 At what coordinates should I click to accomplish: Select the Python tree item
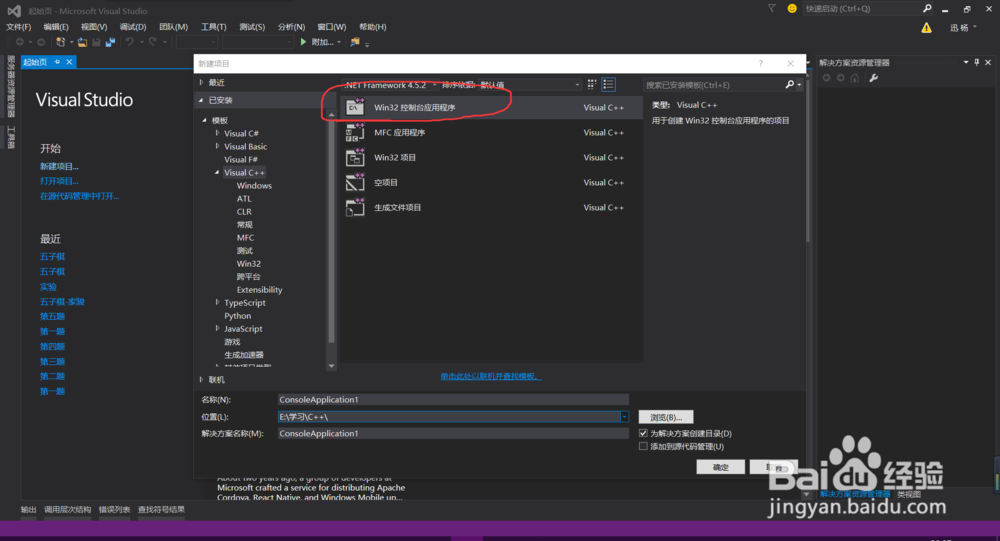tap(237, 316)
